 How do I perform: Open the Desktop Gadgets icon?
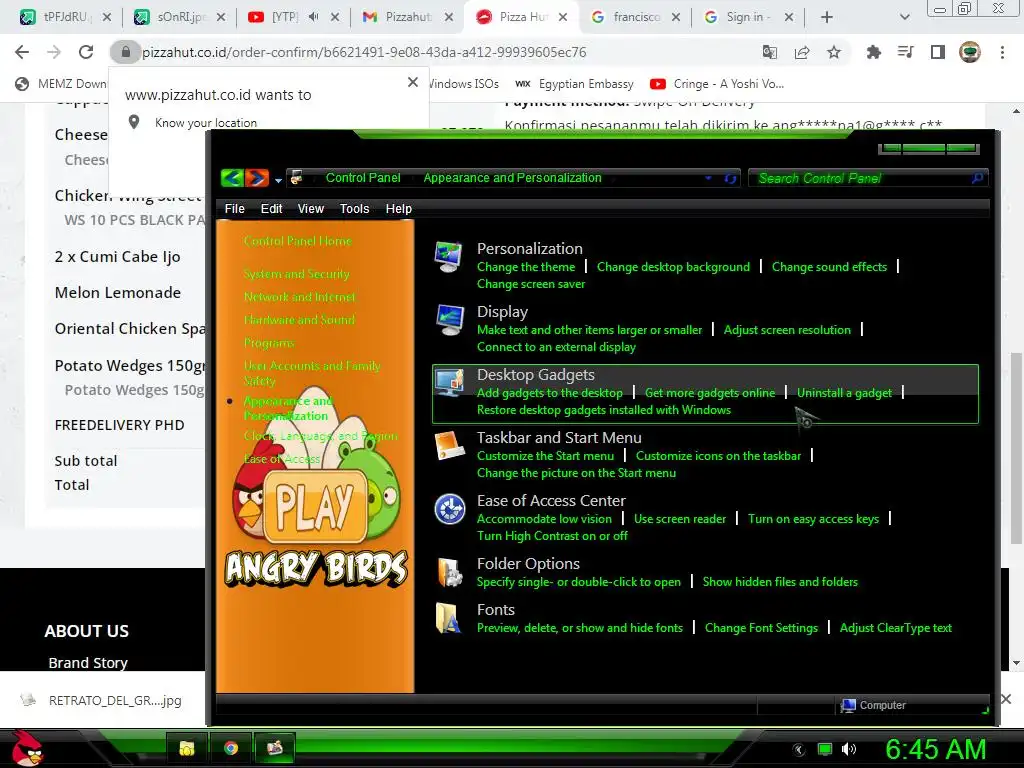point(450,382)
